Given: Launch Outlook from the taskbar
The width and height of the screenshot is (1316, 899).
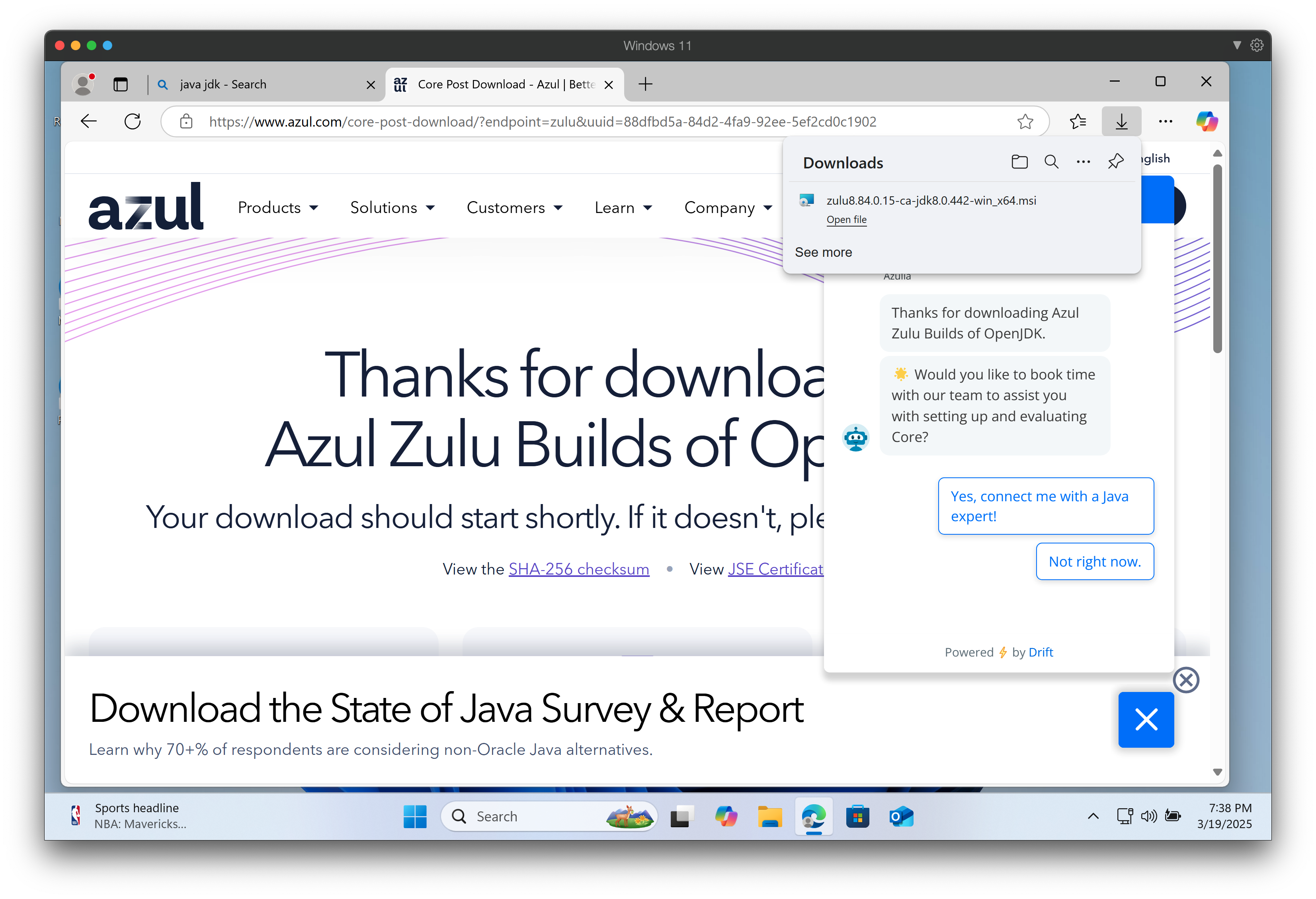Looking at the screenshot, I should tap(902, 816).
